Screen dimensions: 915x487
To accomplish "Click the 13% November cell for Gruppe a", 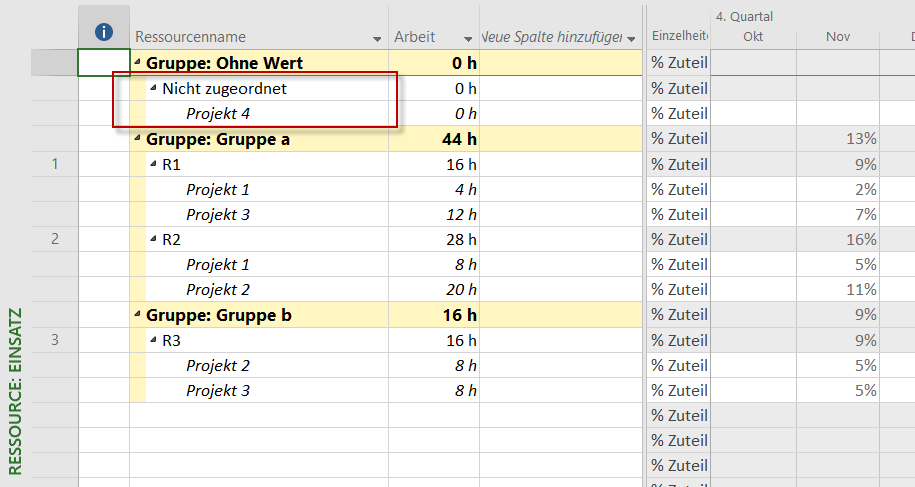I will pos(838,139).
